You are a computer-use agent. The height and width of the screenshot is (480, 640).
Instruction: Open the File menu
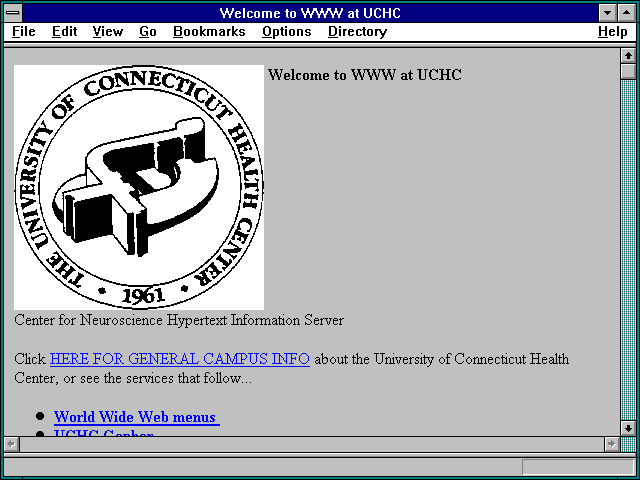pos(24,32)
